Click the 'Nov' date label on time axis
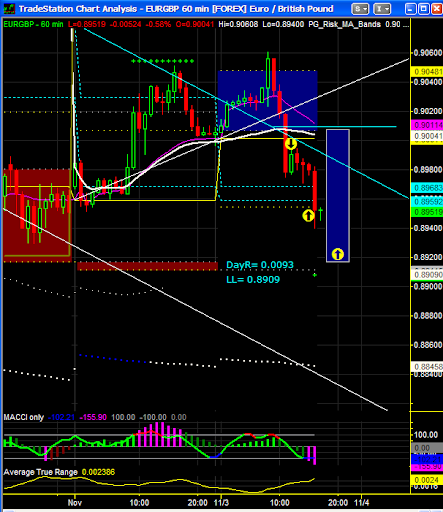Image resolution: width=443 pixels, height=512 pixels. [x=75, y=502]
